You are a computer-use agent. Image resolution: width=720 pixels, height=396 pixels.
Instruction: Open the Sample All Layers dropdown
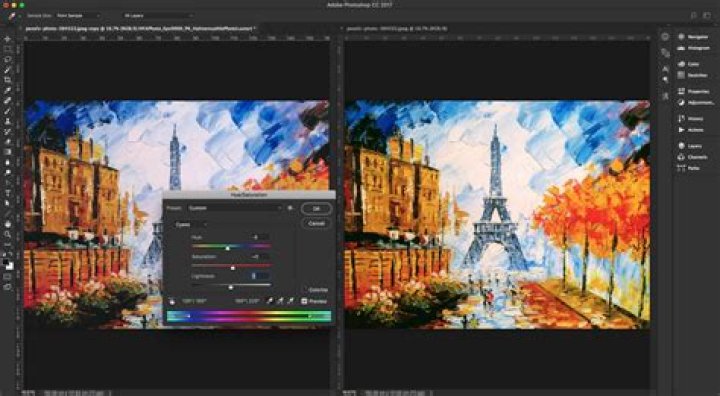pos(158,16)
